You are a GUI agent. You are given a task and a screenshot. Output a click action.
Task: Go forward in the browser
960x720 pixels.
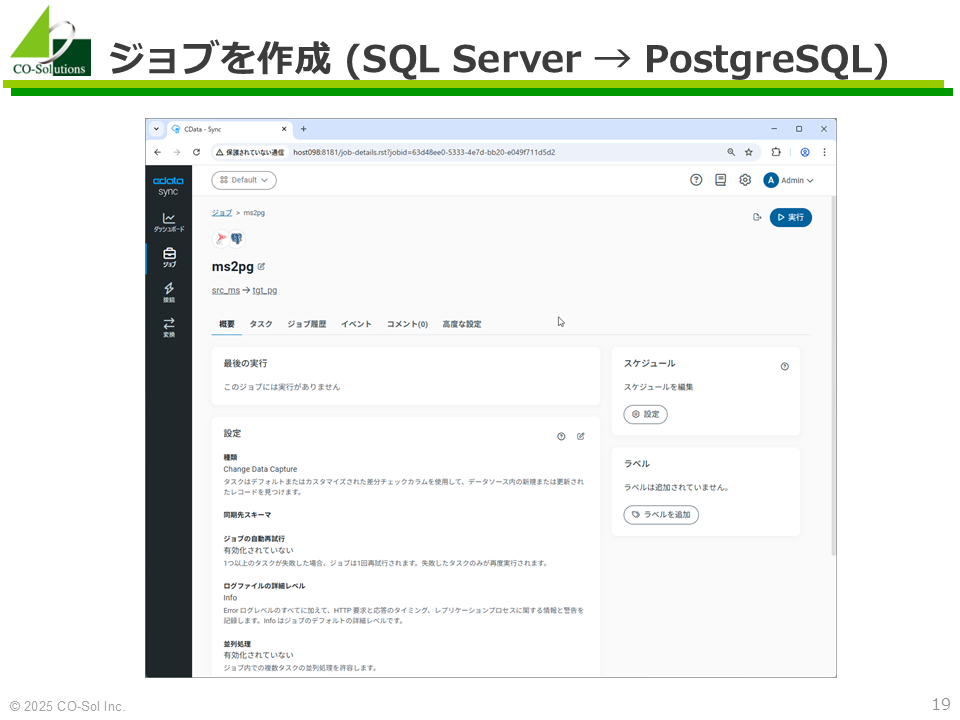[177, 152]
